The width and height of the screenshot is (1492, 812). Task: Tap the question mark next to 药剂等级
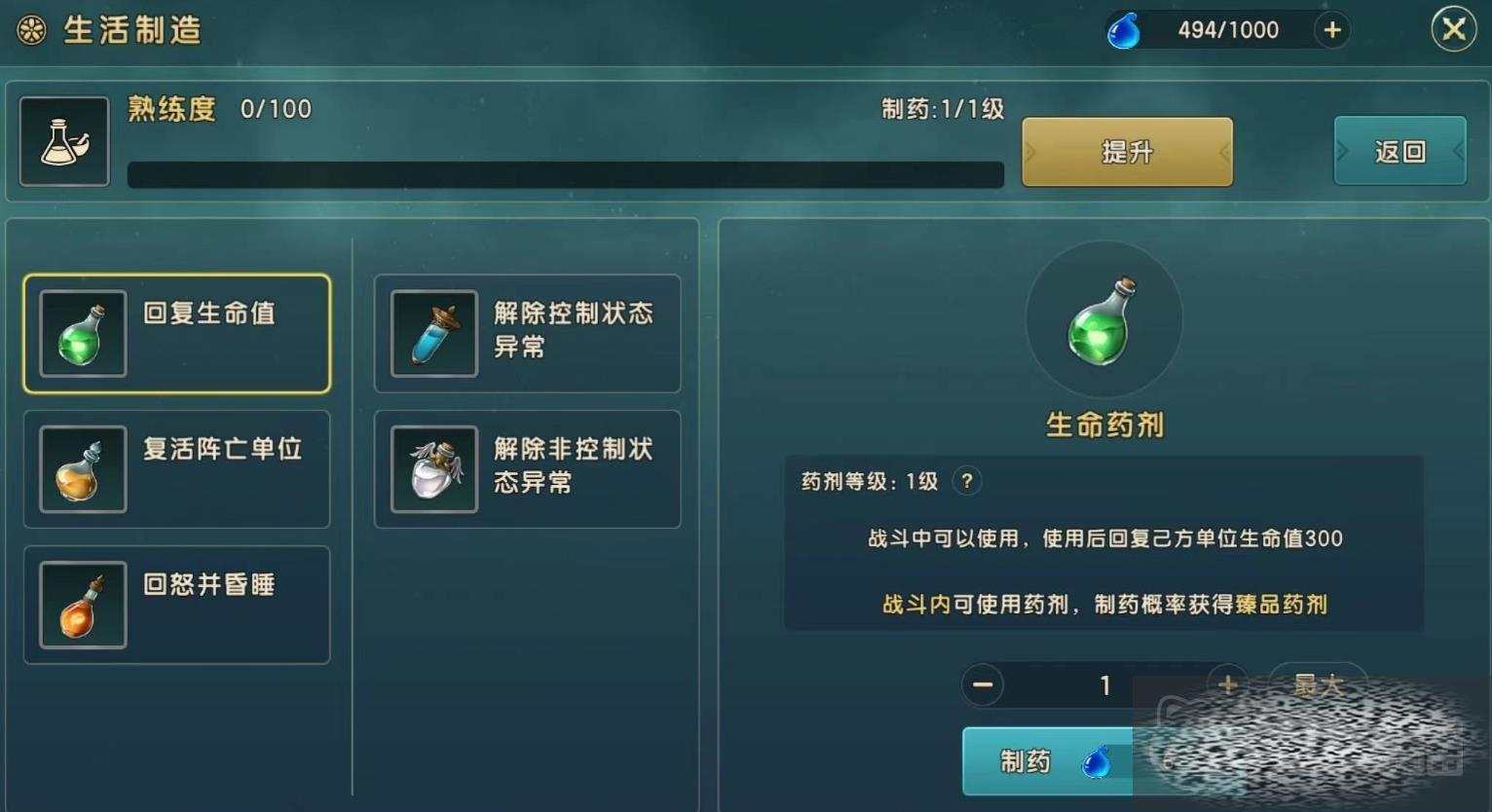tap(966, 481)
